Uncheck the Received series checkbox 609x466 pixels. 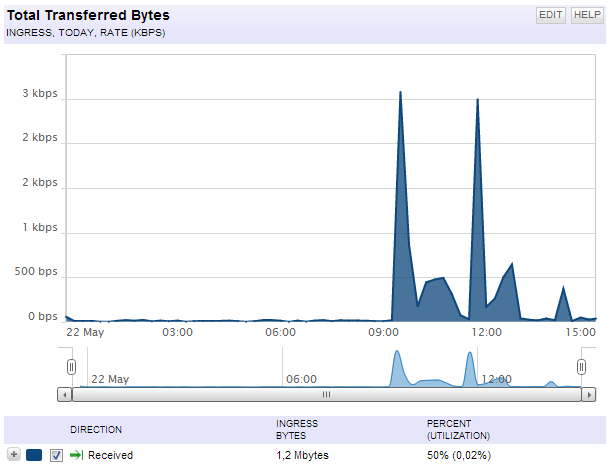click(56, 455)
